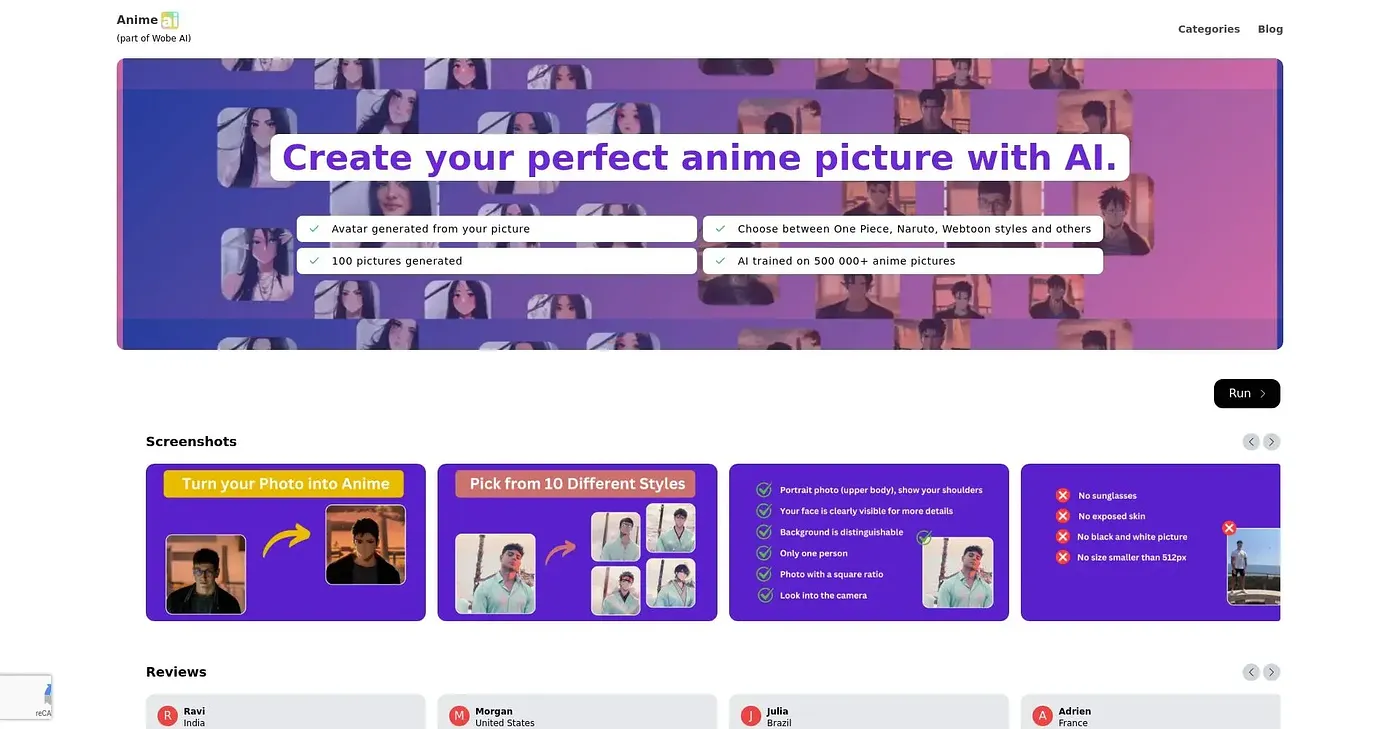Click Adrien's red A avatar
The width and height of the screenshot is (1400, 729).
1043,716
